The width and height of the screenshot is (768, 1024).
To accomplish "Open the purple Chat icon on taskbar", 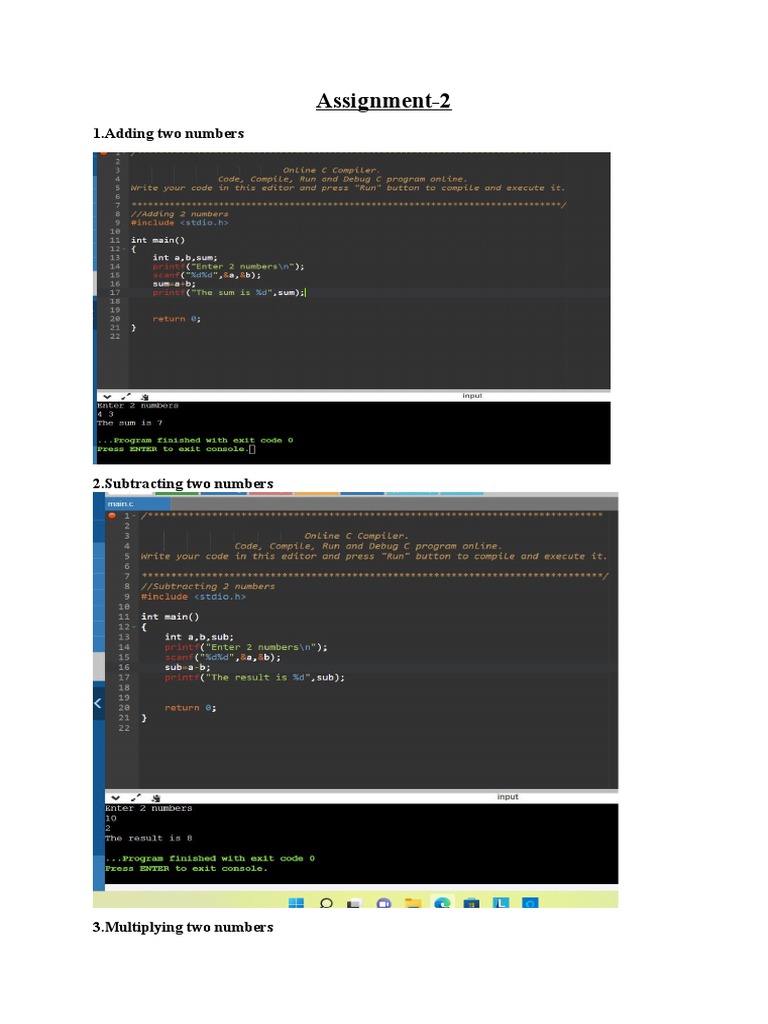I will point(384,903).
